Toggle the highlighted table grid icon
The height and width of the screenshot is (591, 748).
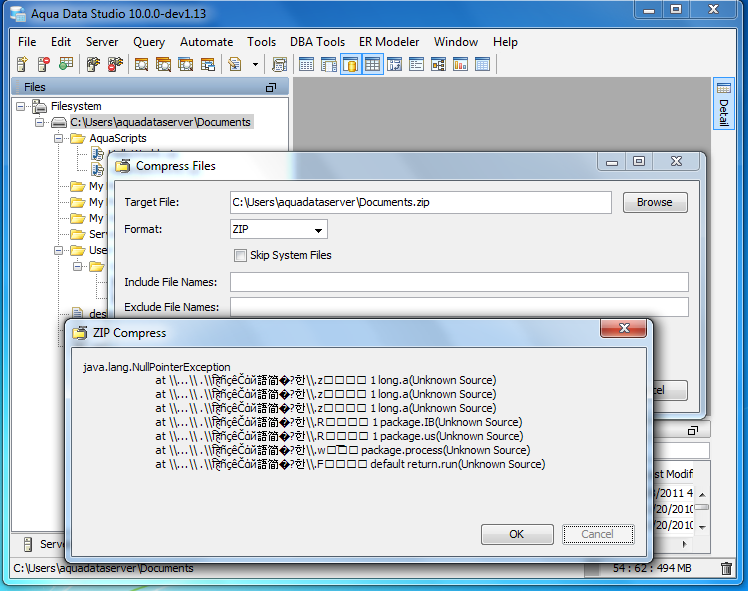click(x=373, y=64)
